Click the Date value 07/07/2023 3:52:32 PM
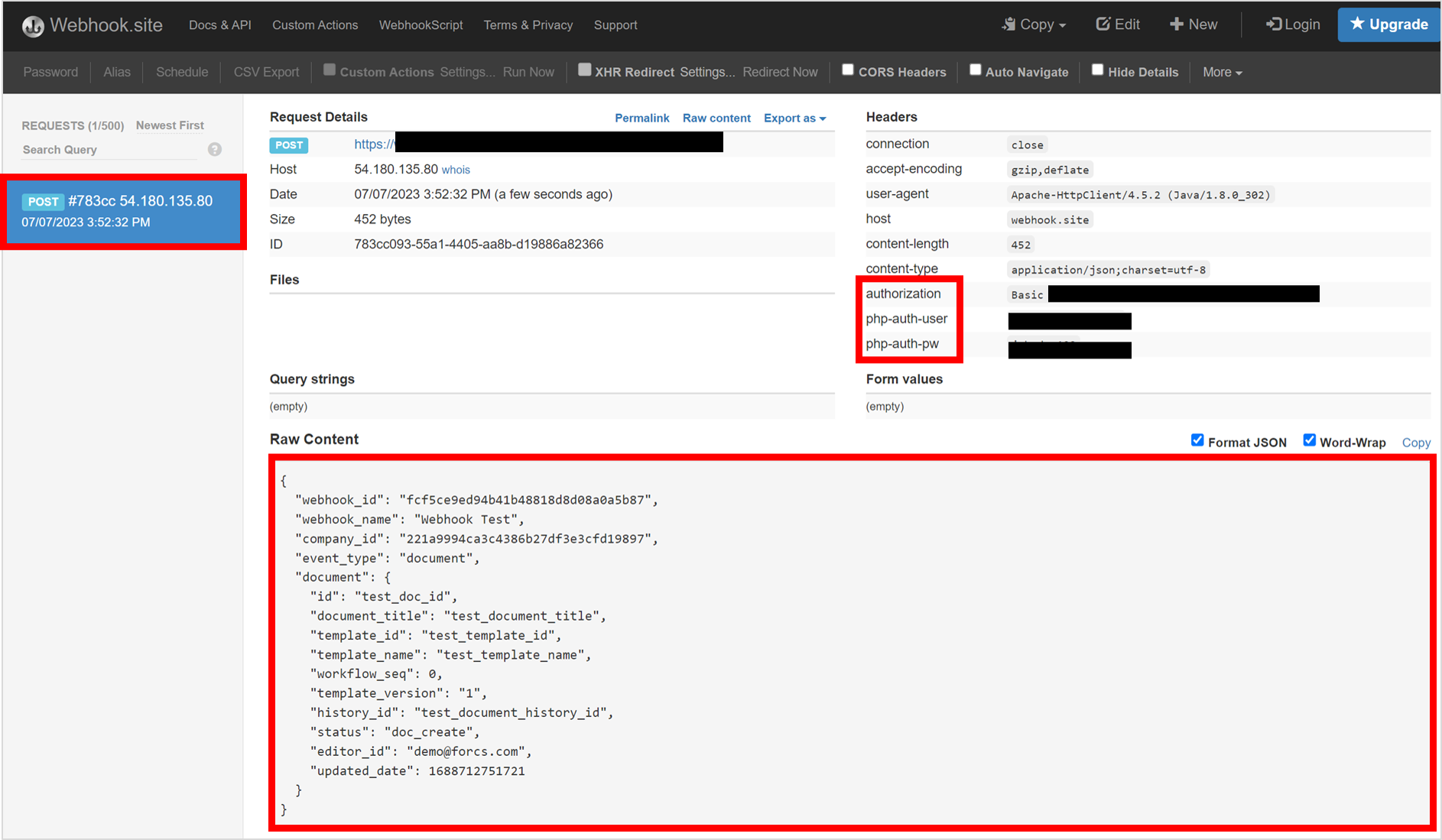 [x=483, y=194]
